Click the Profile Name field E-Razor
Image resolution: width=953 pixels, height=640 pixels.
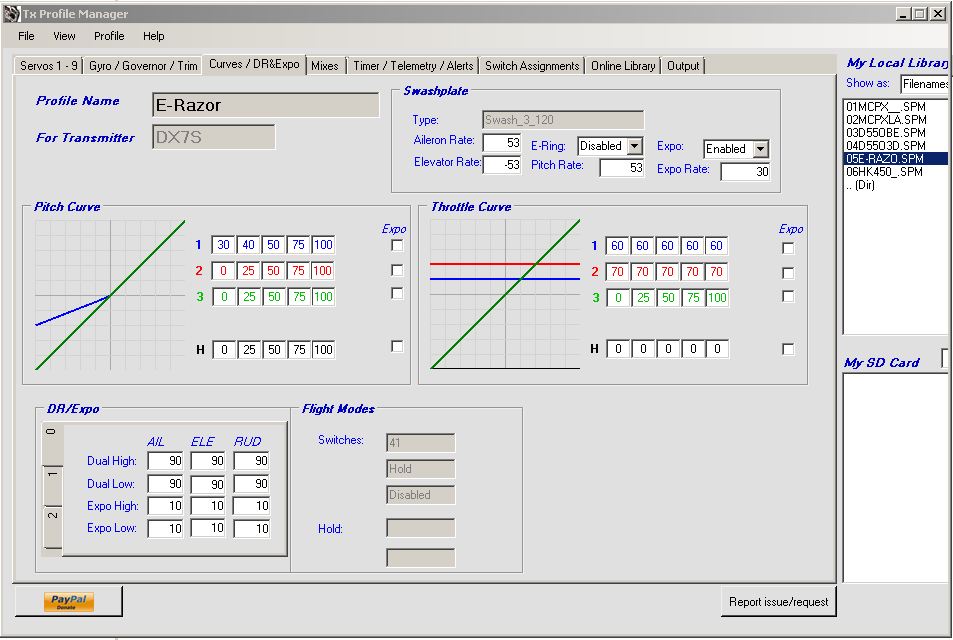pos(265,105)
